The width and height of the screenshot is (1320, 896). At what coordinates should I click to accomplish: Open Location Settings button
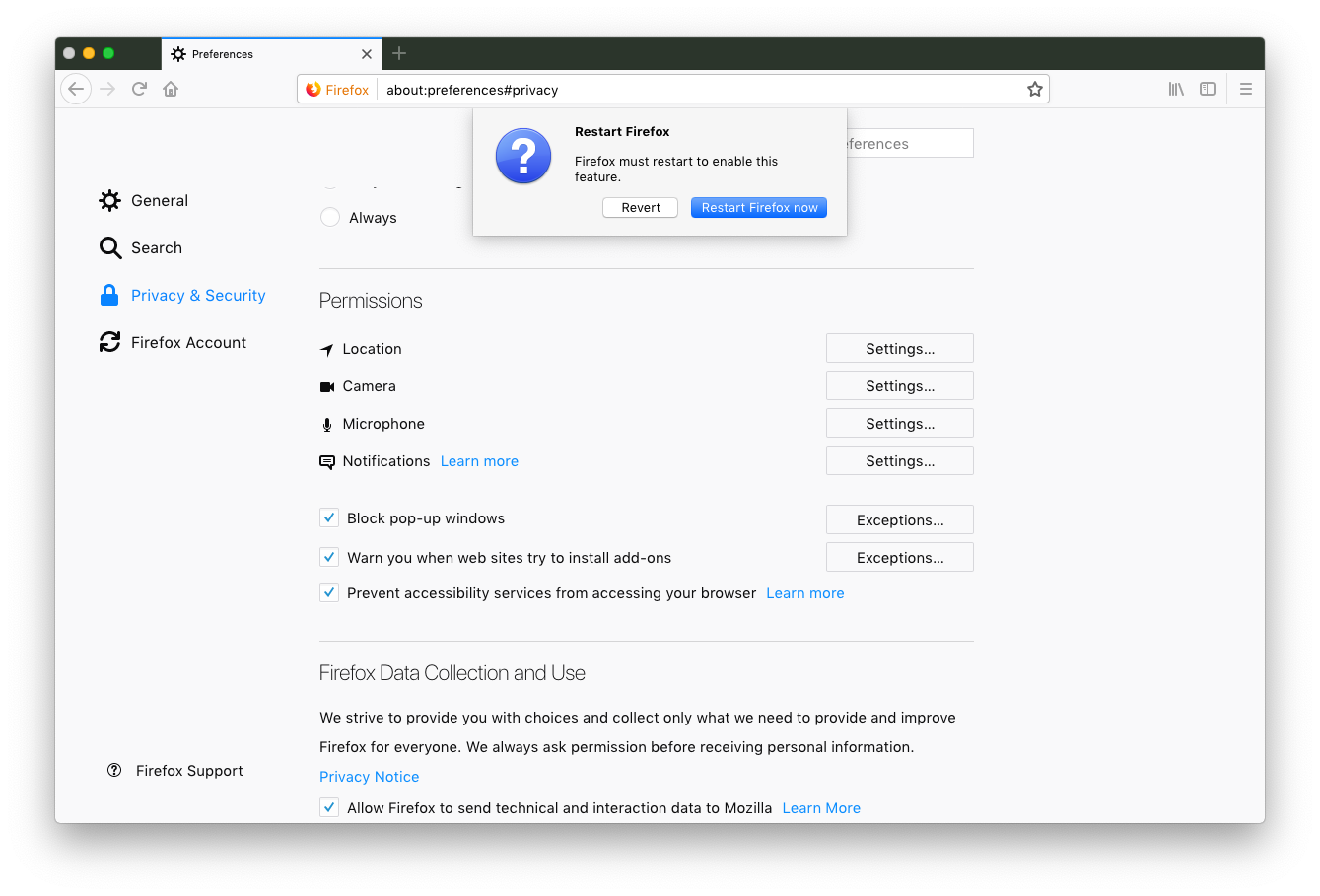click(x=900, y=348)
